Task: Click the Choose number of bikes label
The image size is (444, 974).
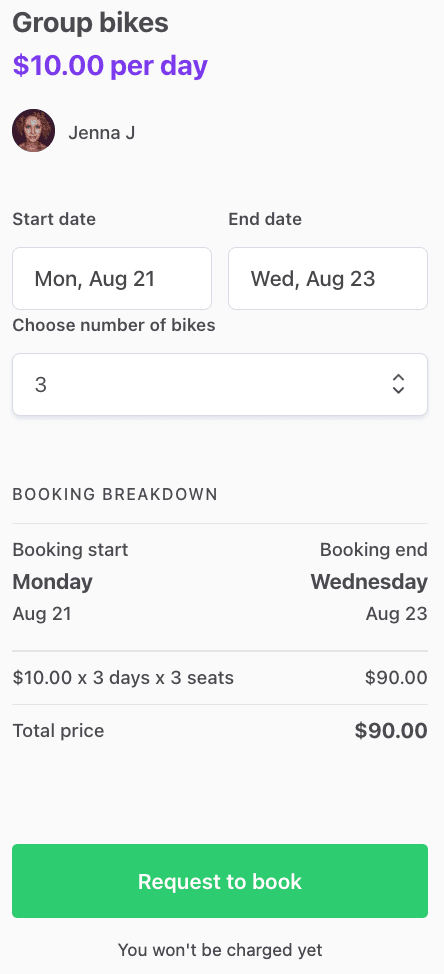Action: coord(114,325)
